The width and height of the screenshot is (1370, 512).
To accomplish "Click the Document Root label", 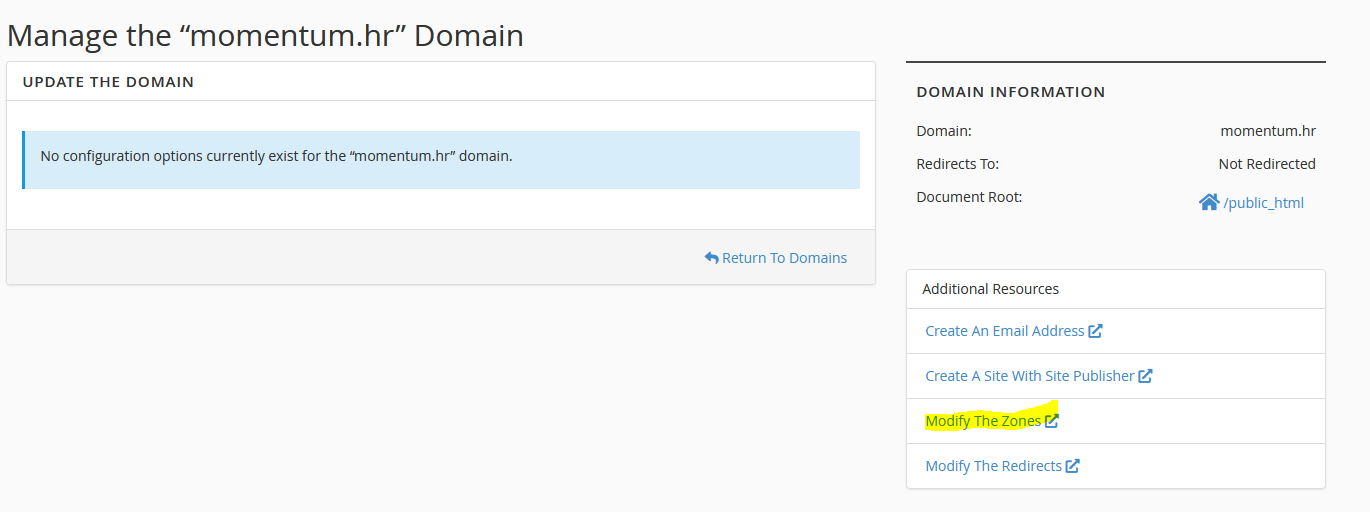I will [x=968, y=197].
